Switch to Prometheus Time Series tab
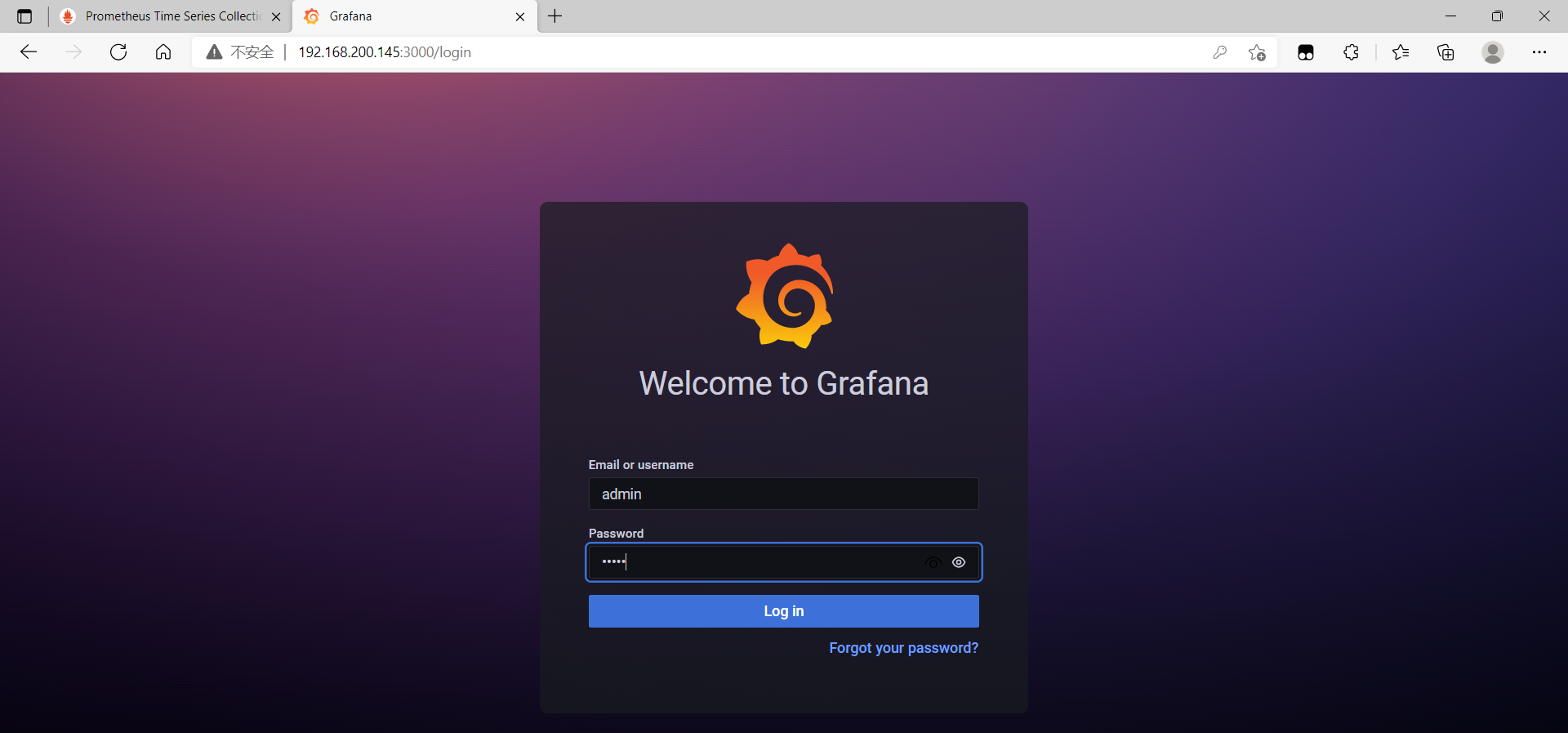The height and width of the screenshot is (733, 1568). click(x=172, y=16)
